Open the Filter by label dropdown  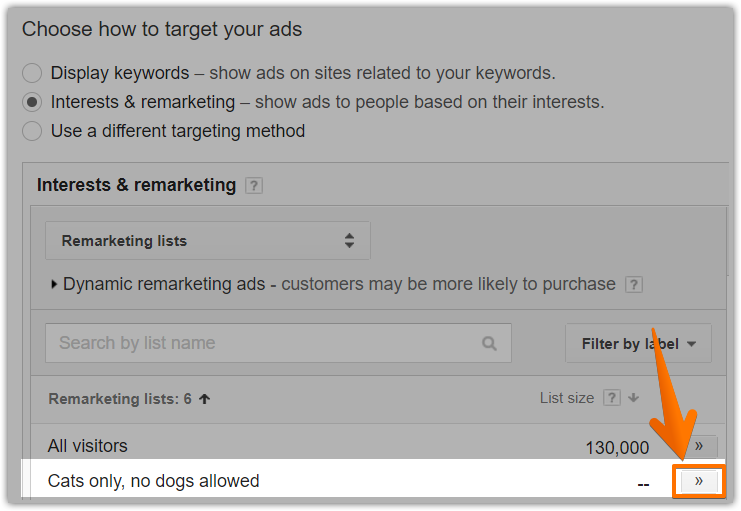point(638,344)
